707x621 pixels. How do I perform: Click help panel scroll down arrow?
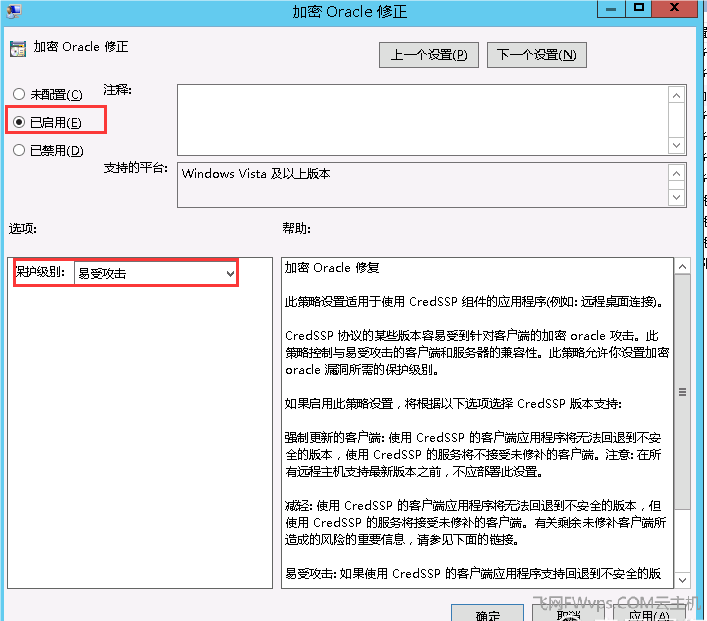[x=683, y=580]
